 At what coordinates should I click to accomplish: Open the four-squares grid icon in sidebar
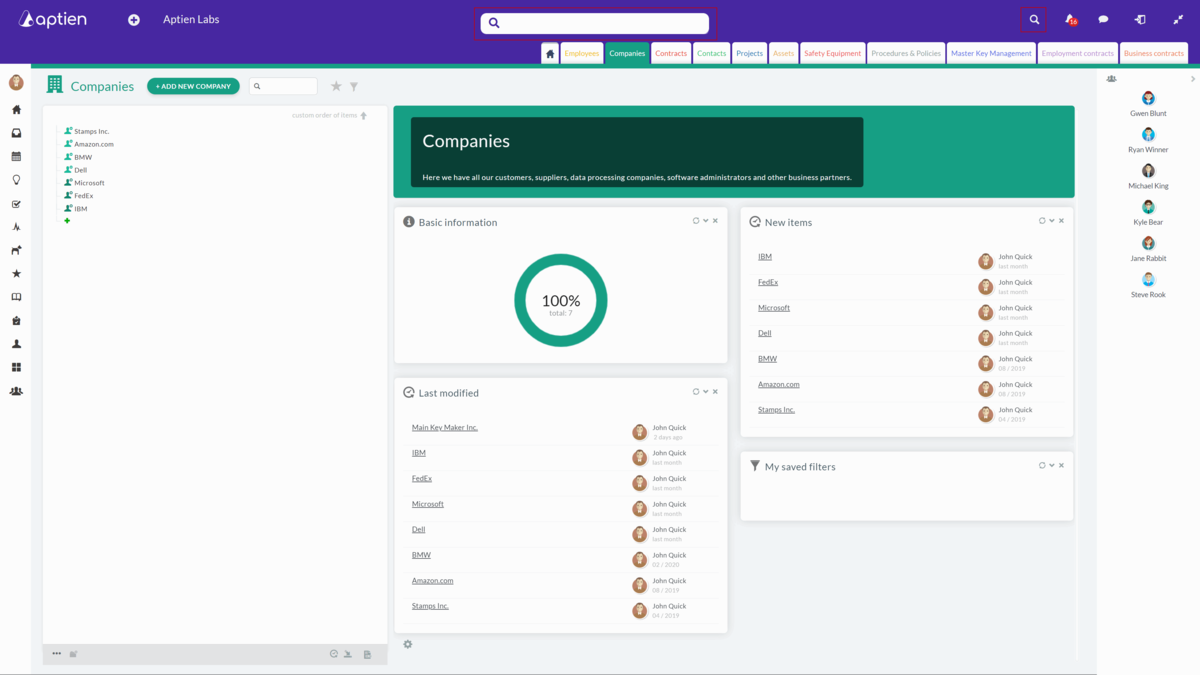tap(16, 368)
